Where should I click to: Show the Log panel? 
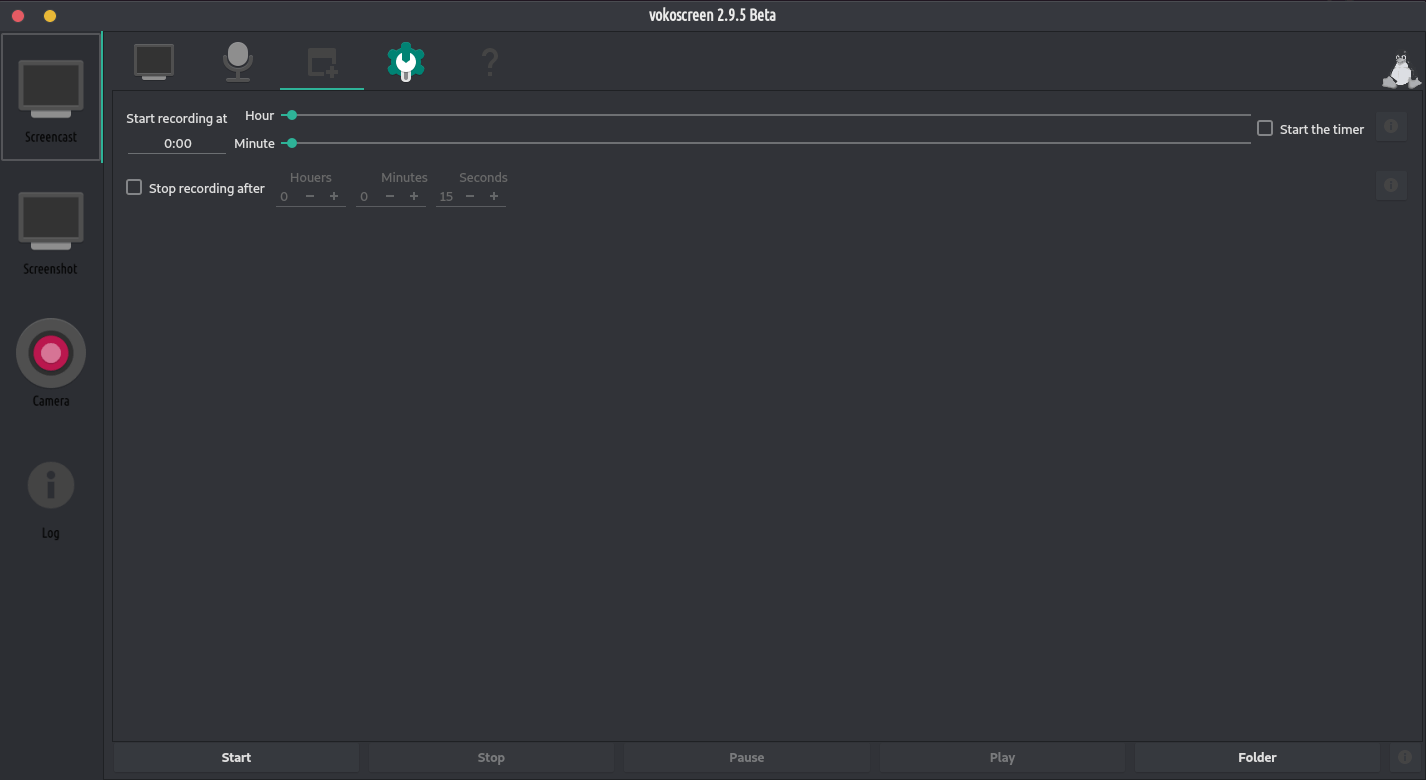pyautogui.click(x=51, y=497)
